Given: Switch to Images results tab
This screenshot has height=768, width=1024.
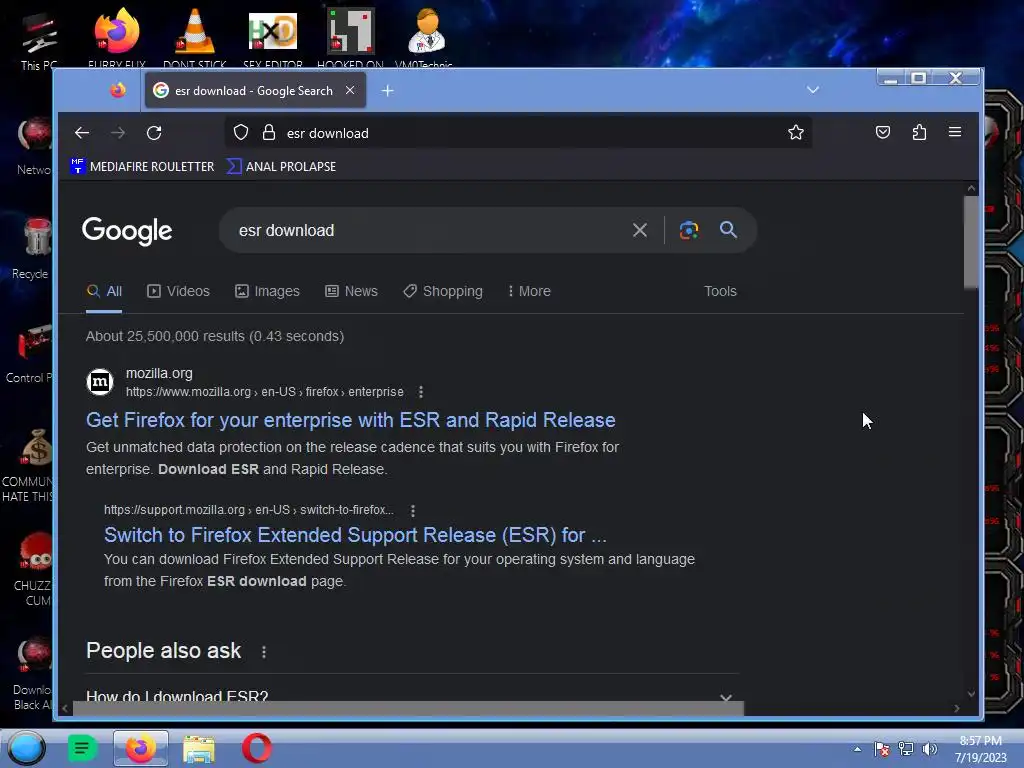Looking at the screenshot, I should 267,291.
